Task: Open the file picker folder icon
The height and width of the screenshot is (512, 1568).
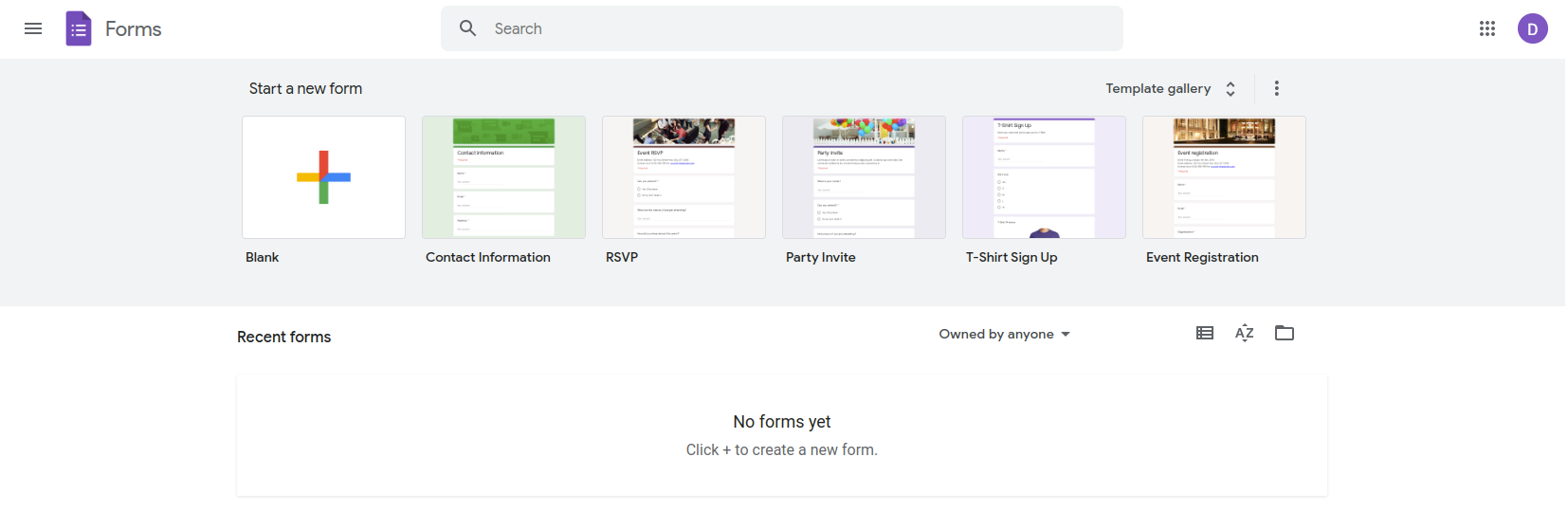Action: click(1284, 333)
